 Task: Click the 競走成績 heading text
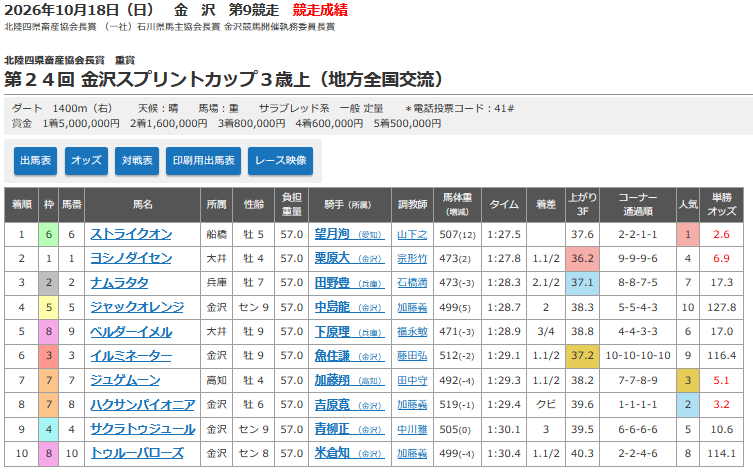click(320, 10)
